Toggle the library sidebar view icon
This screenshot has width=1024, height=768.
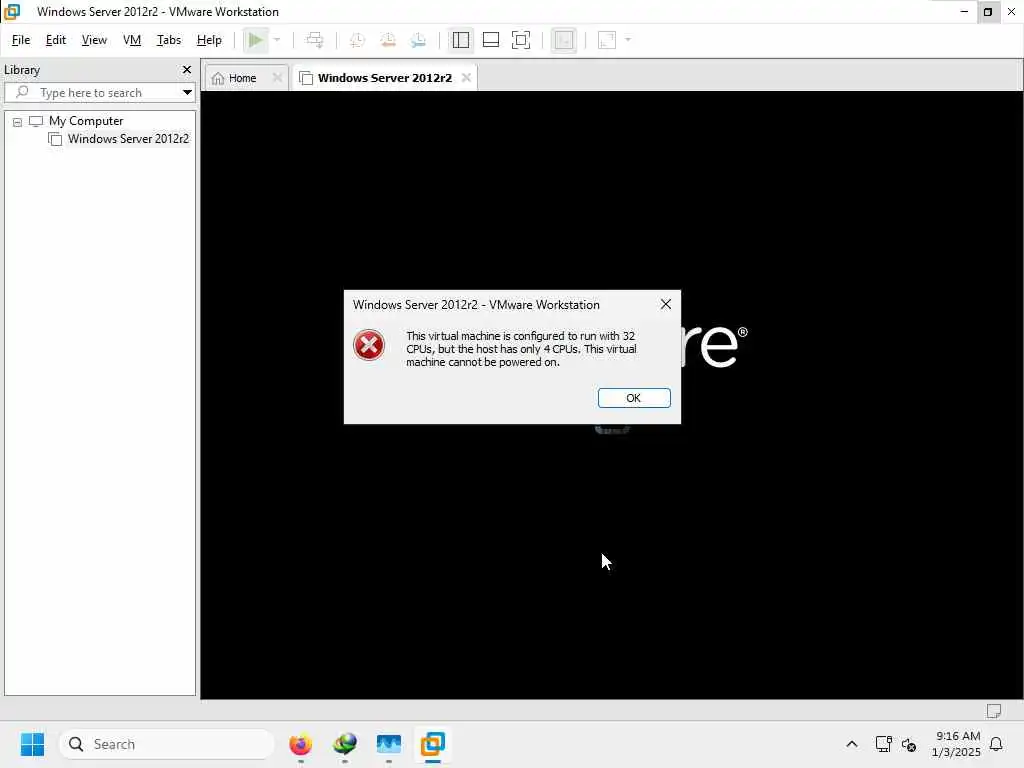[x=460, y=40]
